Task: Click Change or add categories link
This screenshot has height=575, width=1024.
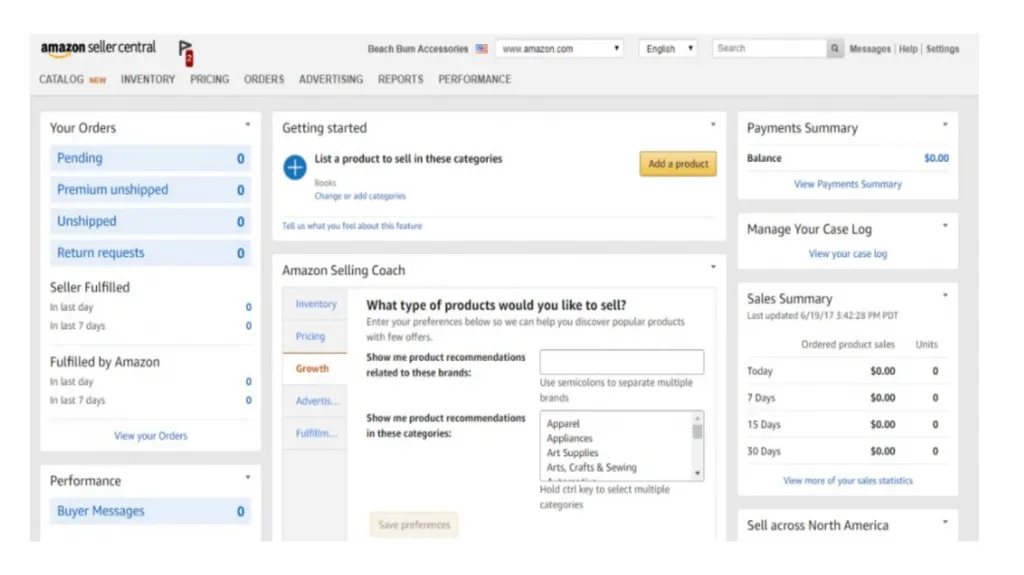Action: (360, 196)
